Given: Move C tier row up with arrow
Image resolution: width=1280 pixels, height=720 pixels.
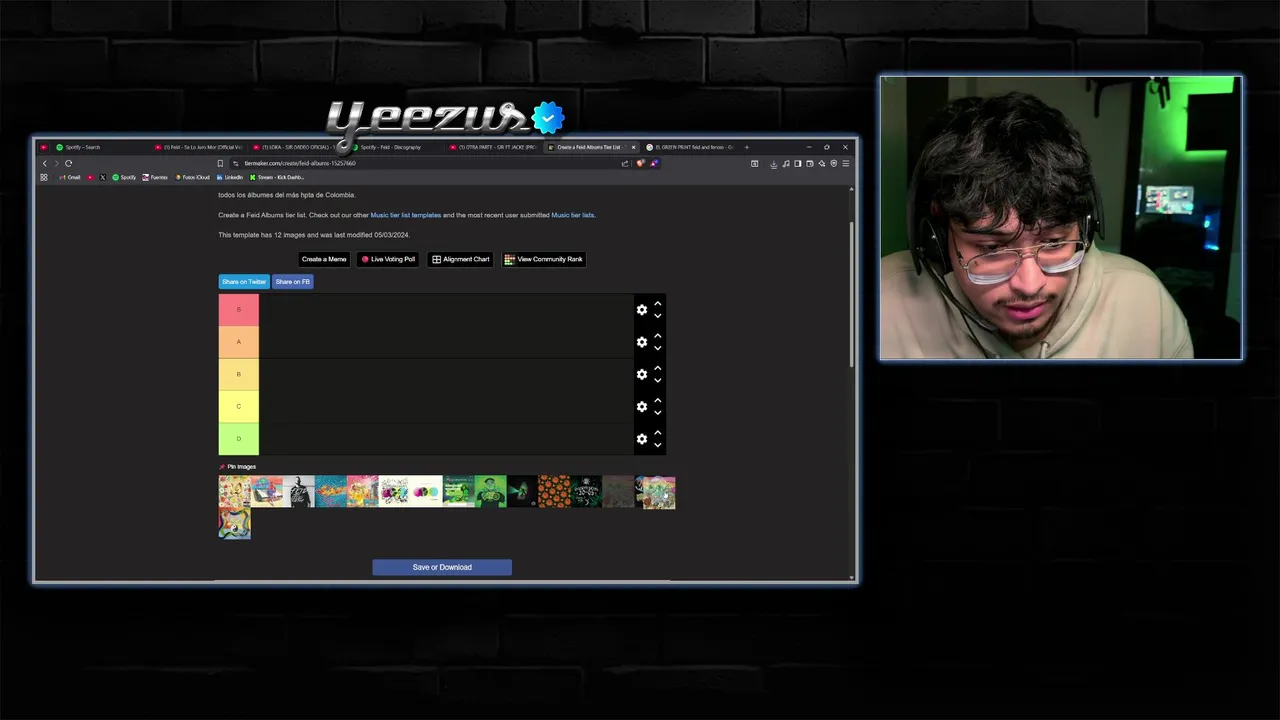Looking at the screenshot, I should (x=657, y=401).
